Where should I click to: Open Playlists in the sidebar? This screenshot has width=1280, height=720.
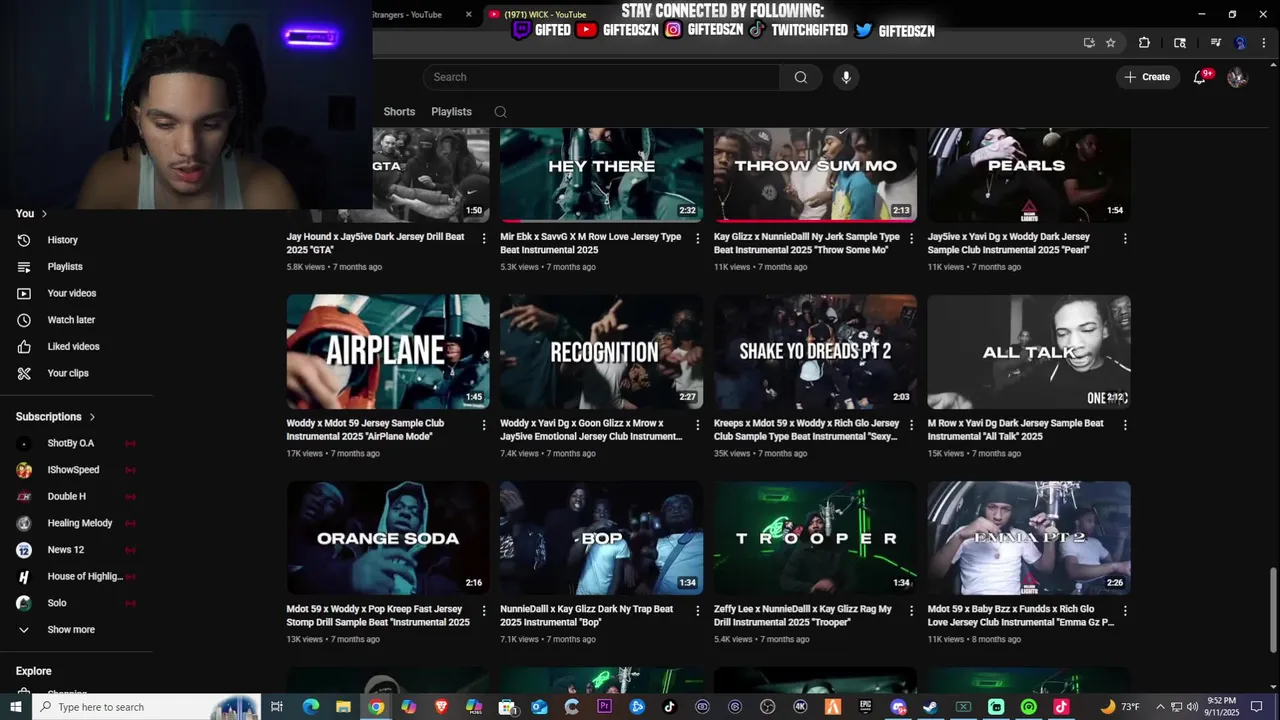tap(65, 267)
